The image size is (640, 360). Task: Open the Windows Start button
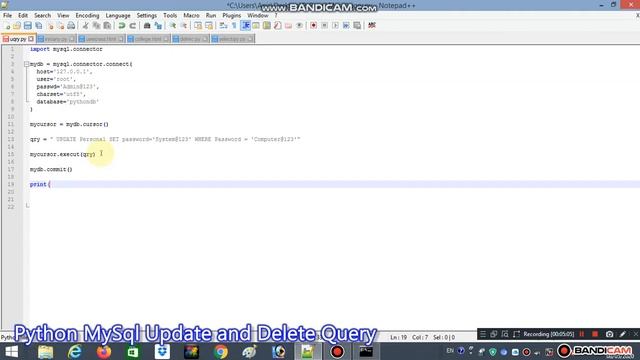coord(11,352)
